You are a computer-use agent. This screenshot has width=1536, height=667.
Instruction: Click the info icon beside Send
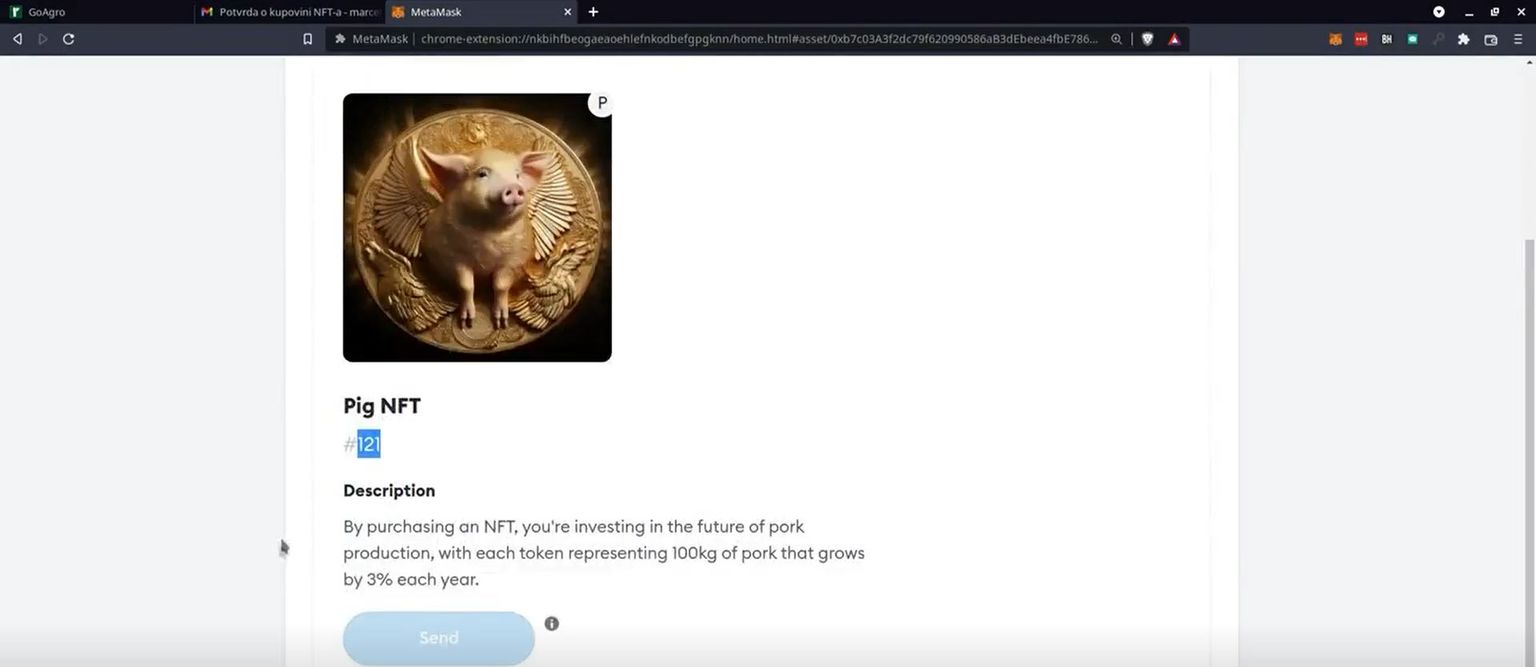[552, 624]
